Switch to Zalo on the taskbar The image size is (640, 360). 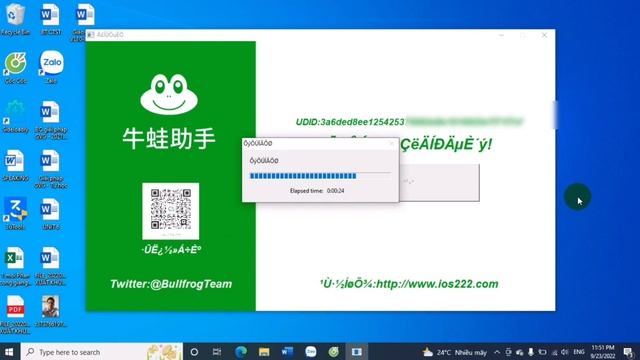pos(311,352)
